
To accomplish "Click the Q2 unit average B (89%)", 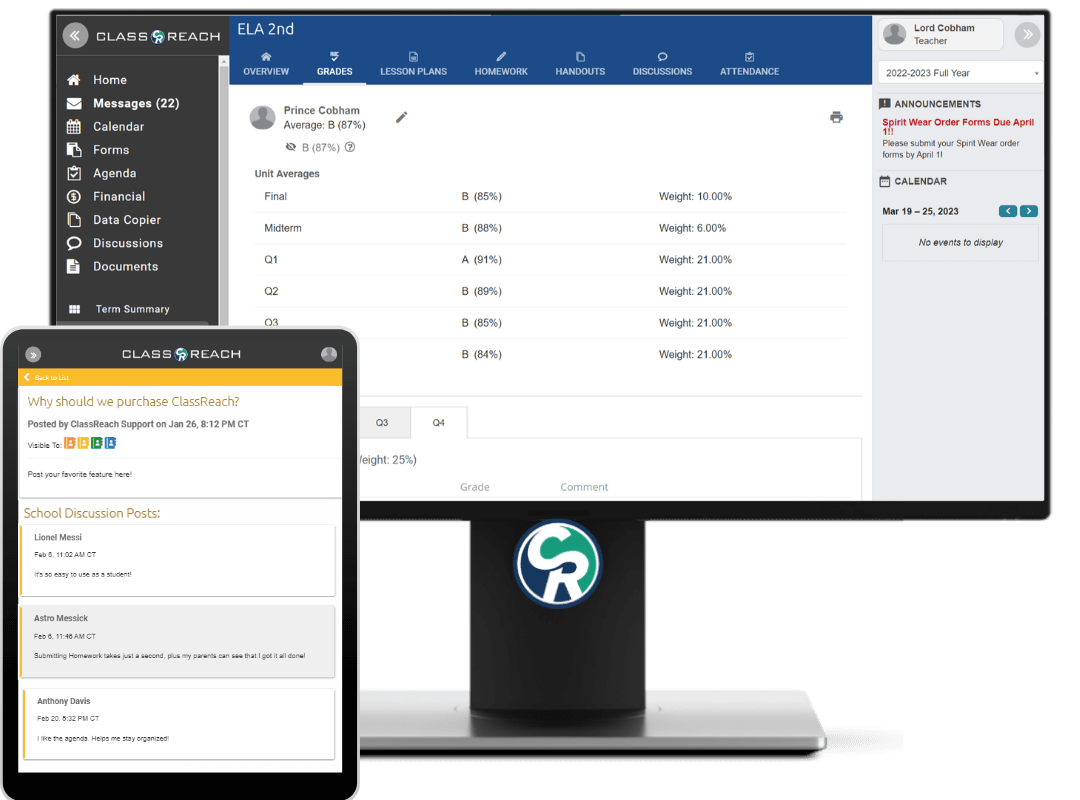I will pos(481,291).
